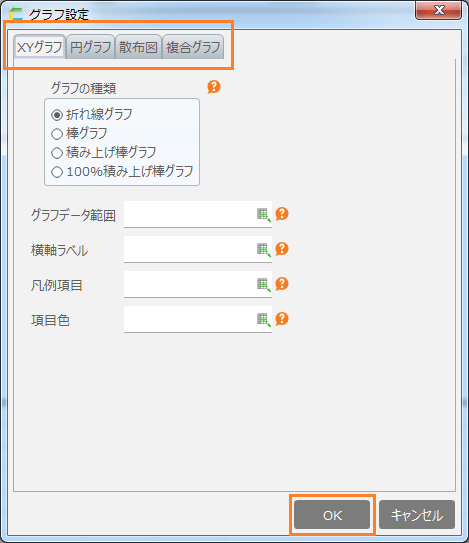The image size is (469, 543).
Task: Open help for グラフの種類
Action: [x=214, y=87]
